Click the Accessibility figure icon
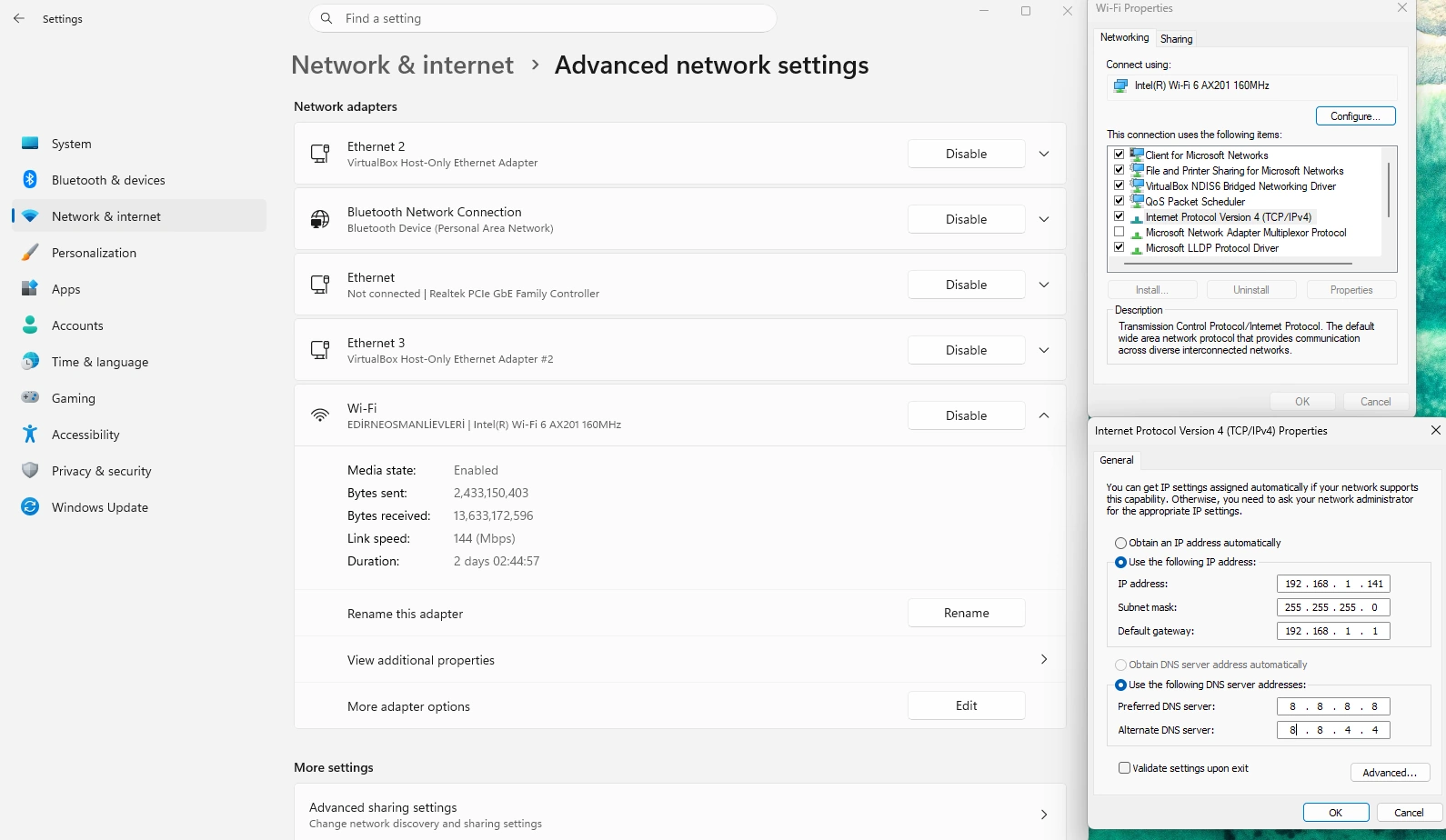The width and height of the screenshot is (1446, 840). [x=30, y=435]
